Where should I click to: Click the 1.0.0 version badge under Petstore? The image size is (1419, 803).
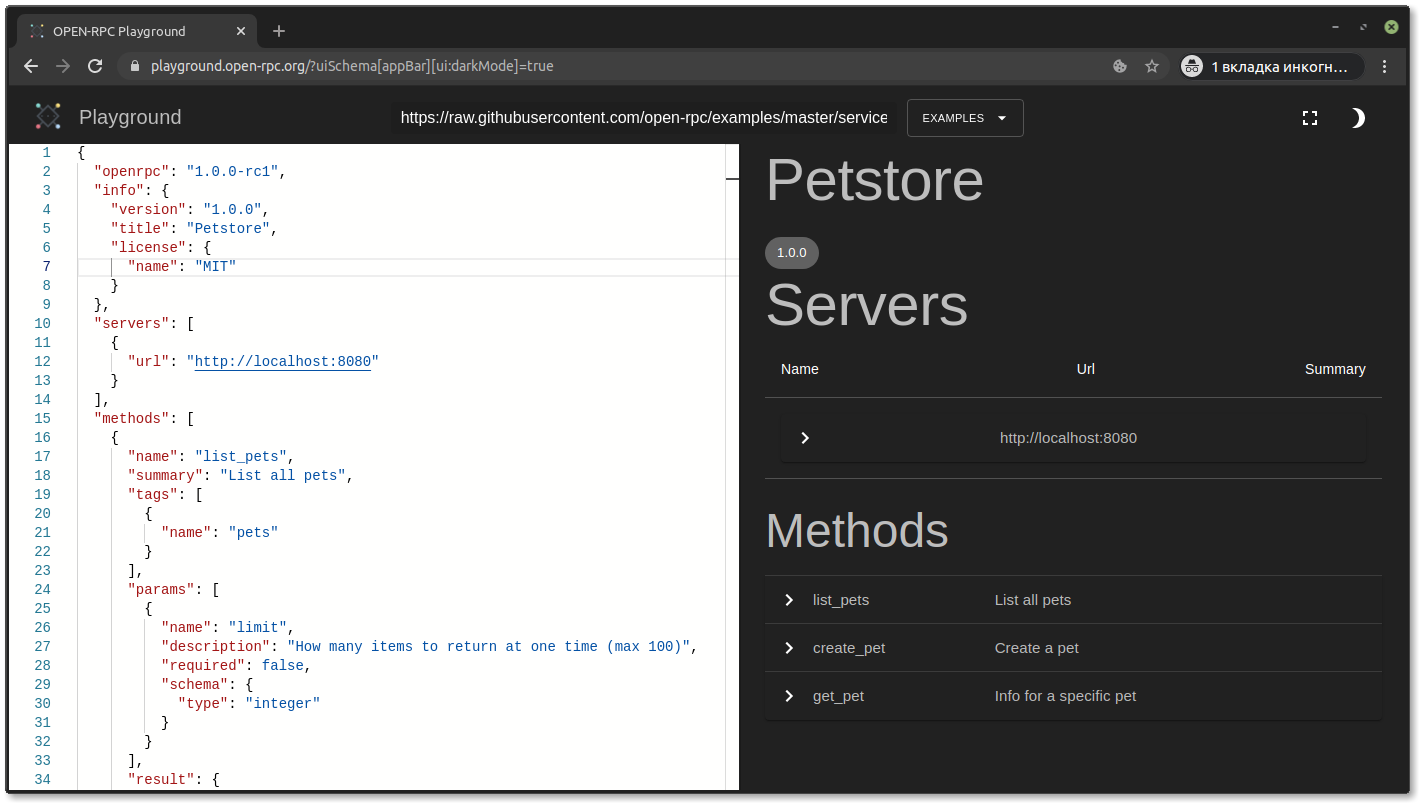pyautogui.click(x=791, y=253)
